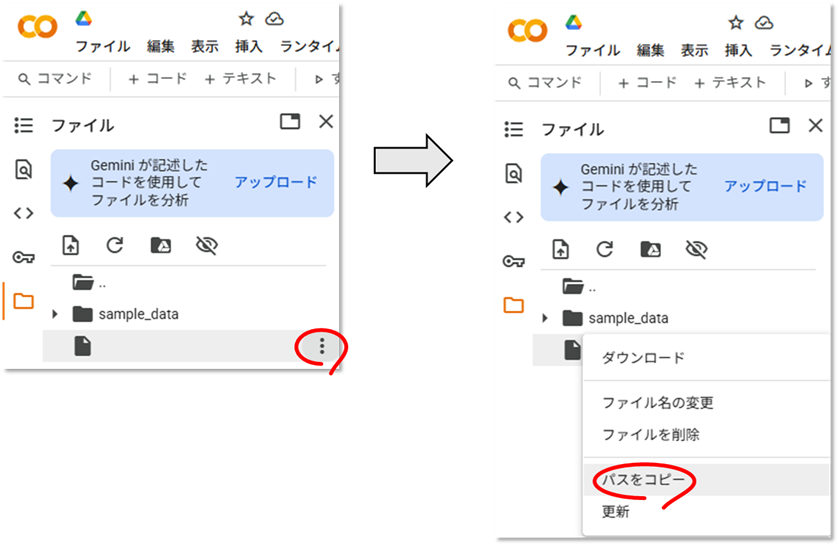The height and width of the screenshot is (546, 839).
Task: Click アップロード link in left Gemini banner
Action: (x=276, y=182)
